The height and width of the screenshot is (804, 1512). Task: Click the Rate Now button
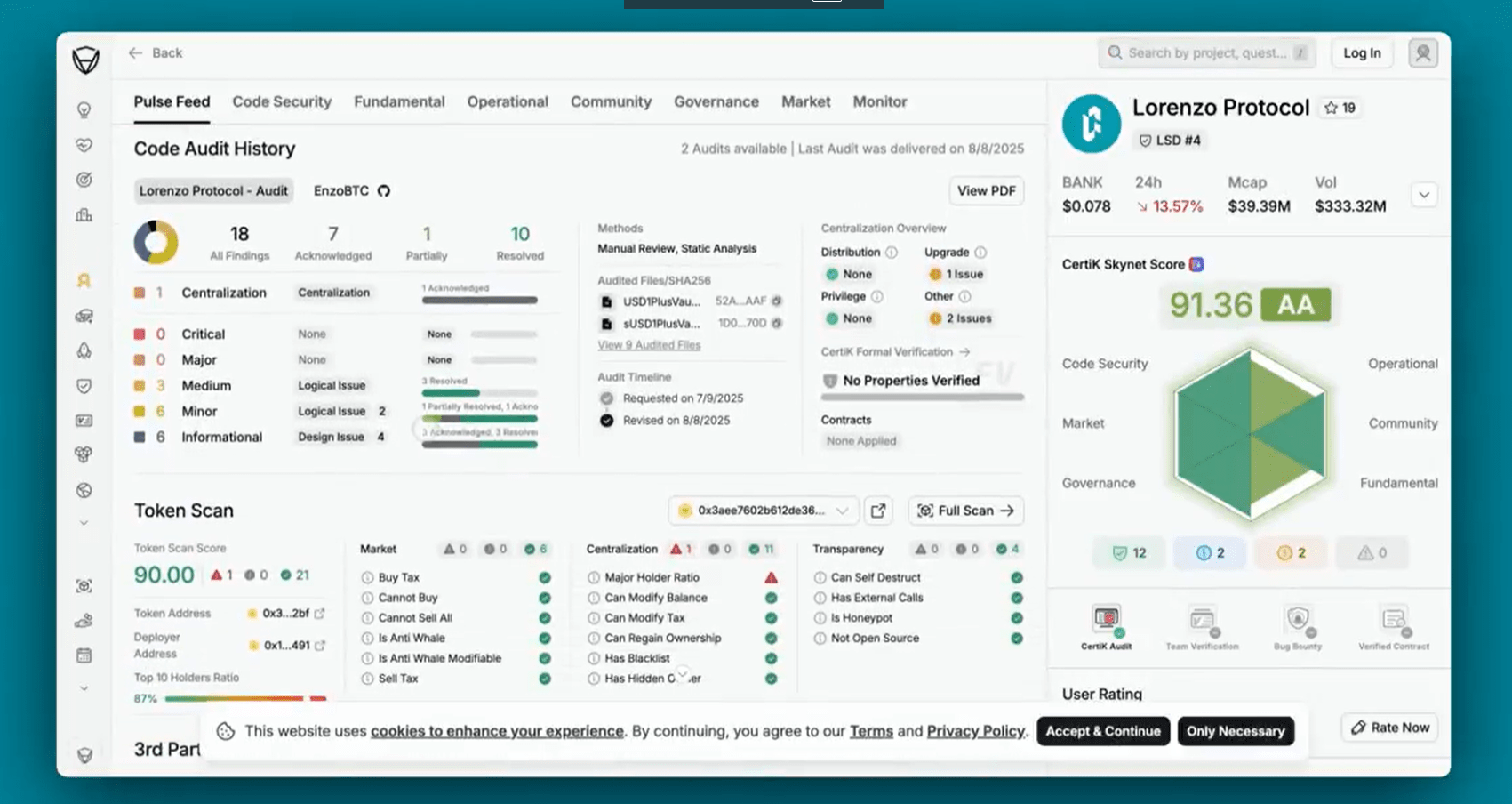click(1390, 728)
